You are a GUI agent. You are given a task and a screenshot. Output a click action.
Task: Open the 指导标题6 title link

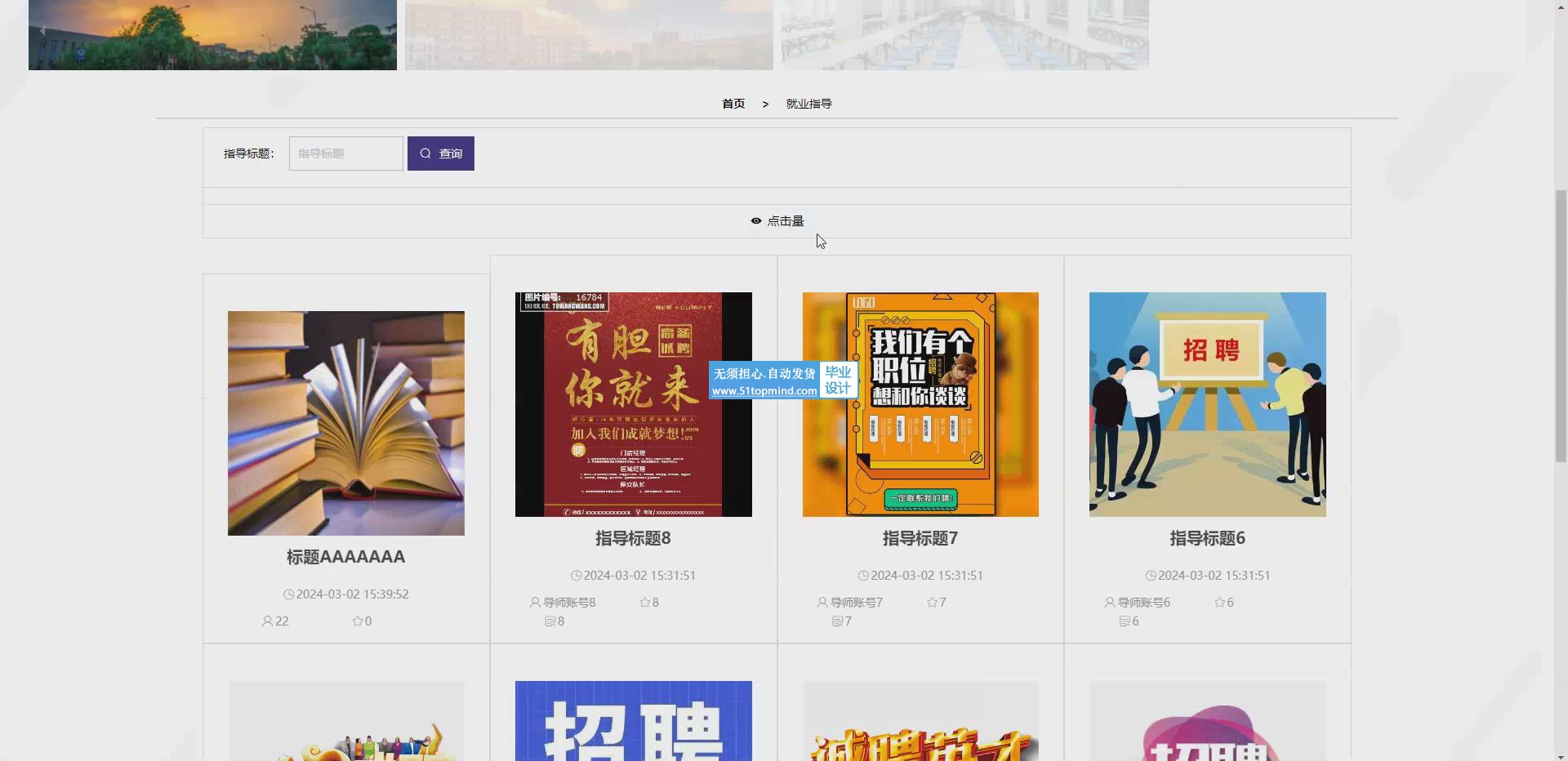1208,538
